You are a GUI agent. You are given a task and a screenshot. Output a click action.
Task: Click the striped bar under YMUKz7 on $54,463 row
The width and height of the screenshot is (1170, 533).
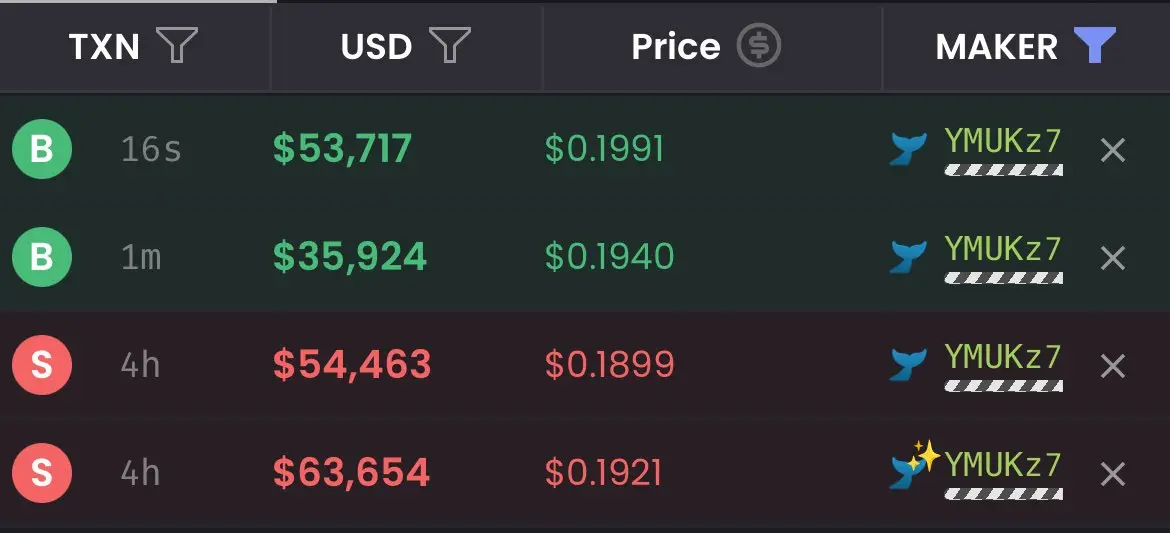[1004, 386]
